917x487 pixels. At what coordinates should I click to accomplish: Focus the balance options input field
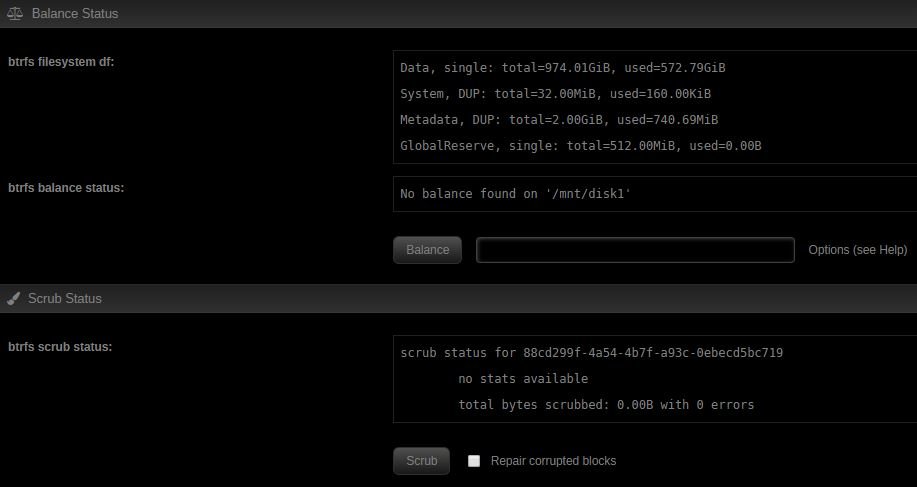click(635, 250)
